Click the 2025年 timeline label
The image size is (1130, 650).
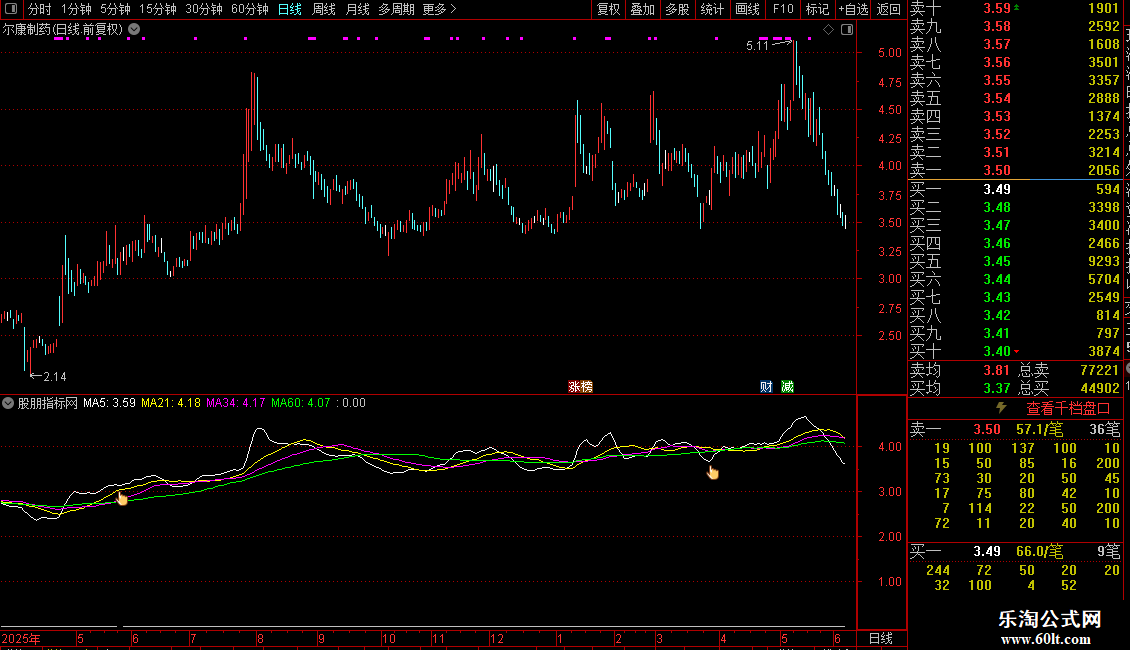click(x=21, y=638)
